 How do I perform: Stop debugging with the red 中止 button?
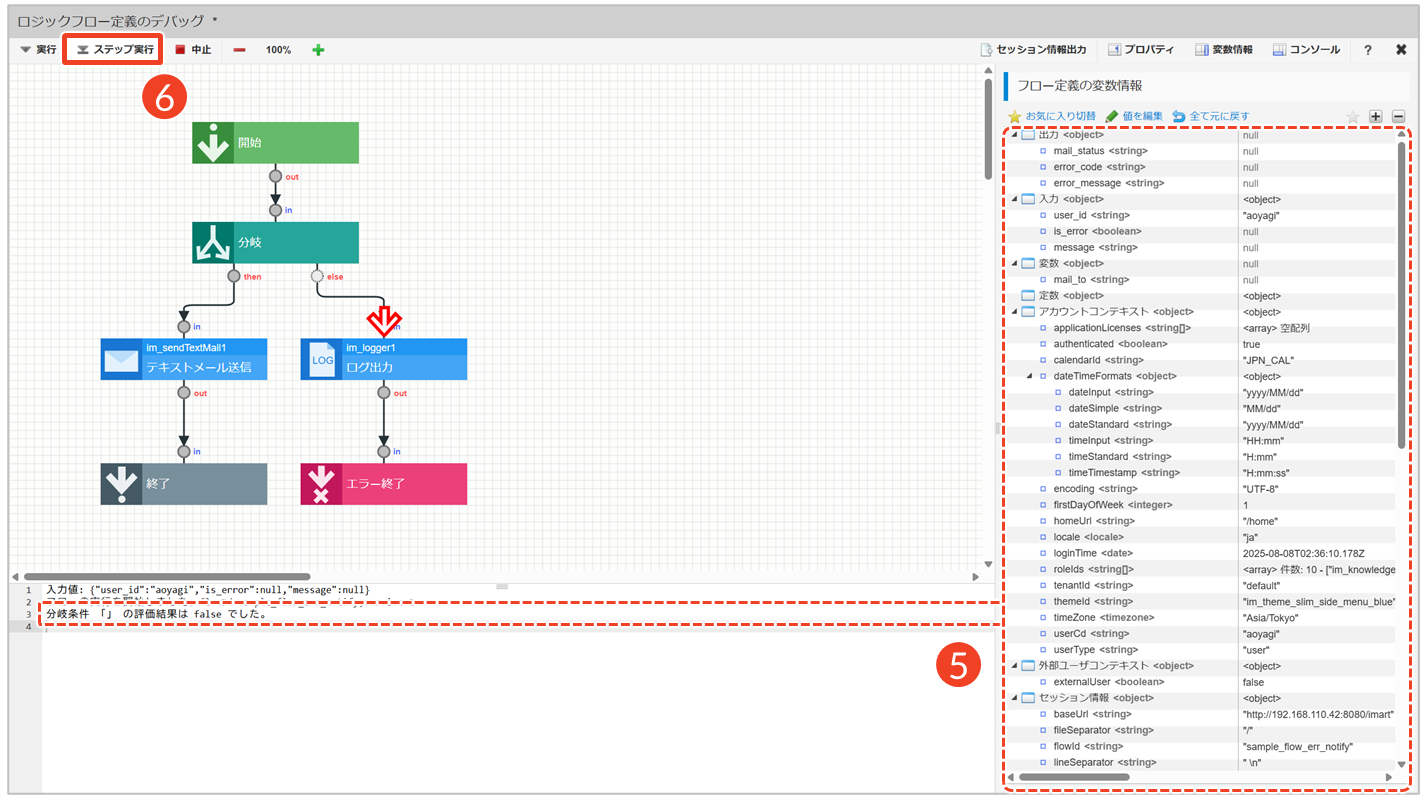coord(193,49)
